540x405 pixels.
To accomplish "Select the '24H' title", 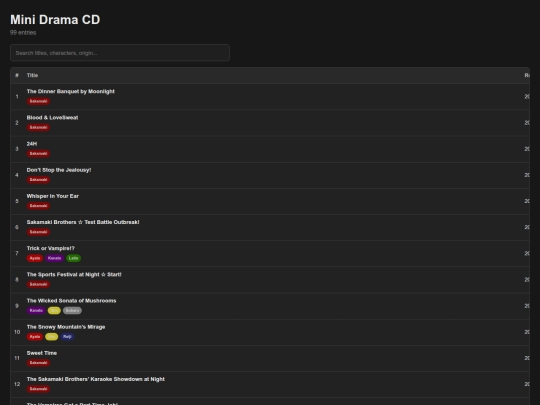I will (32, 144).
